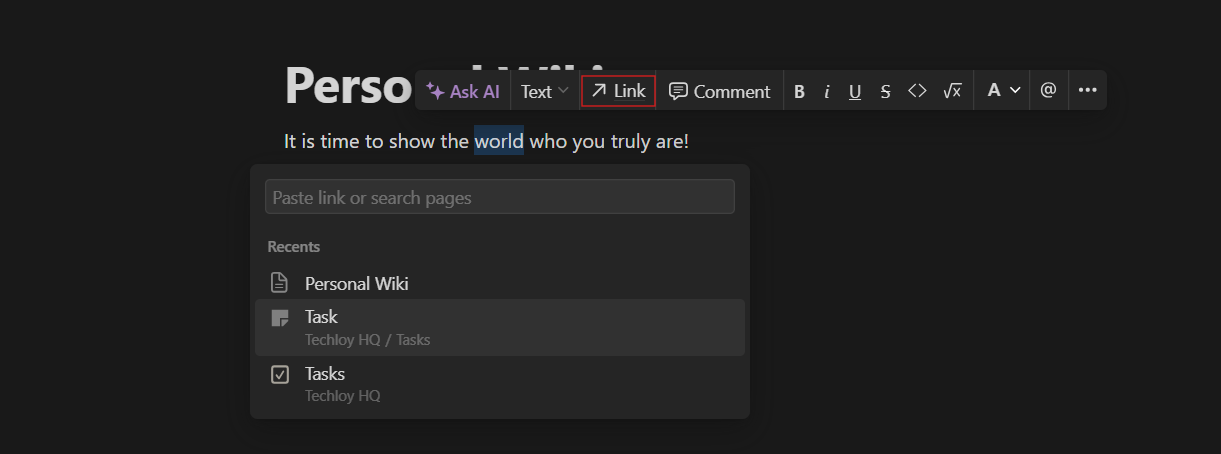The image size is (1221, 454).
Task: Toggle italic formatting
Action: pos(827,92)
